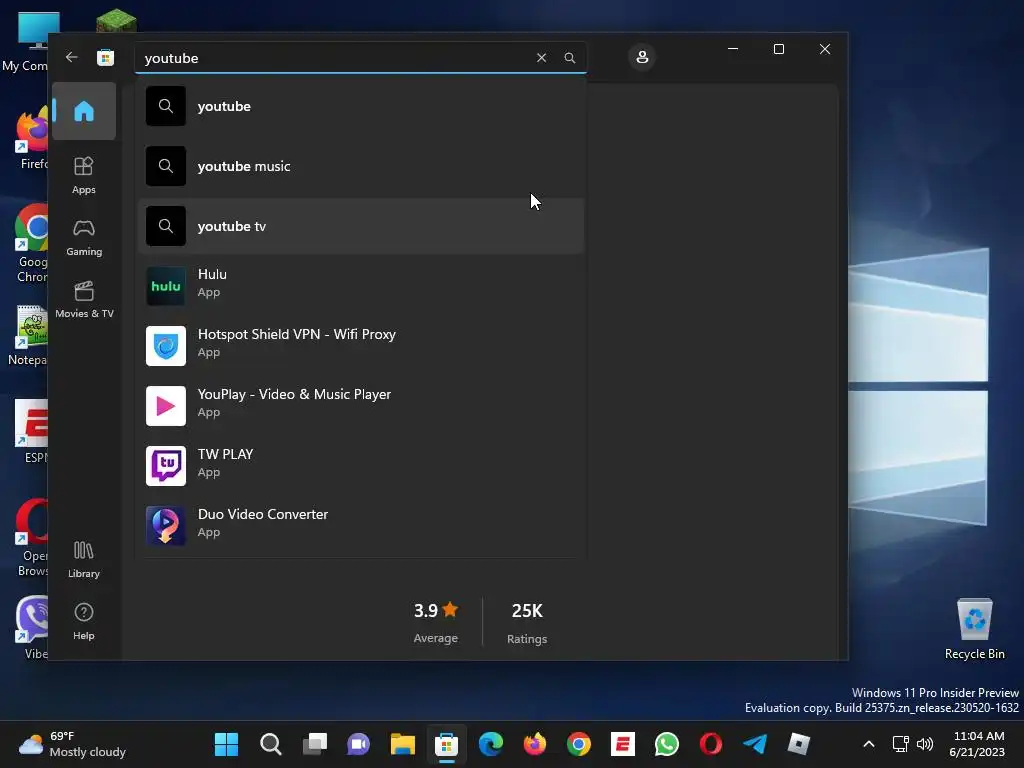Go back with the Store back arrow
This screenshot has width=1024, height=768.
pyautogui.click(x=72, y=57)
